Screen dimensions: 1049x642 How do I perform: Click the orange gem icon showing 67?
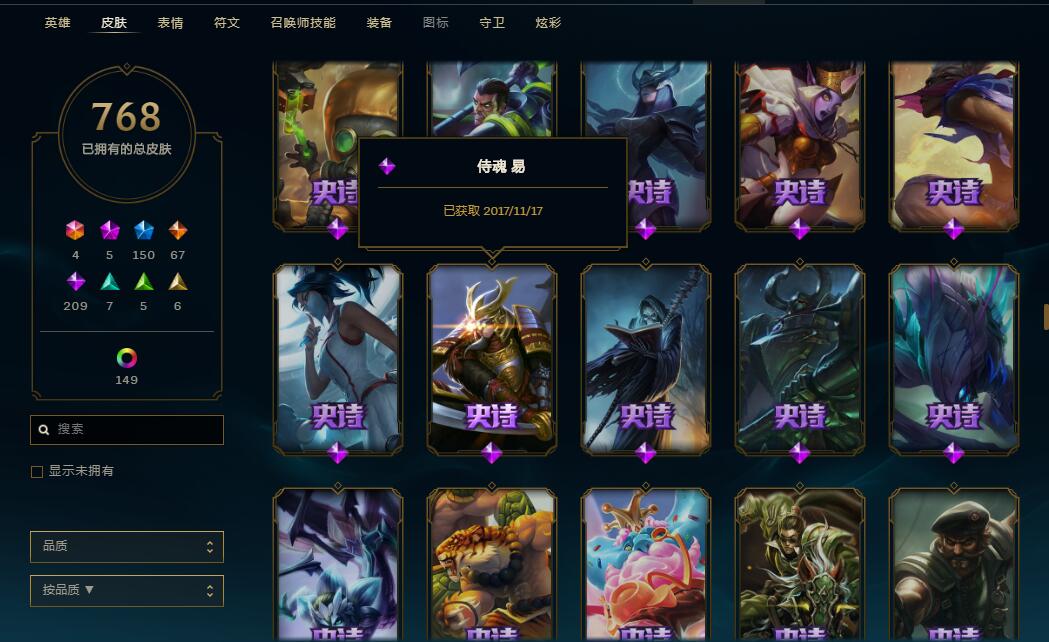coord(177,230)
